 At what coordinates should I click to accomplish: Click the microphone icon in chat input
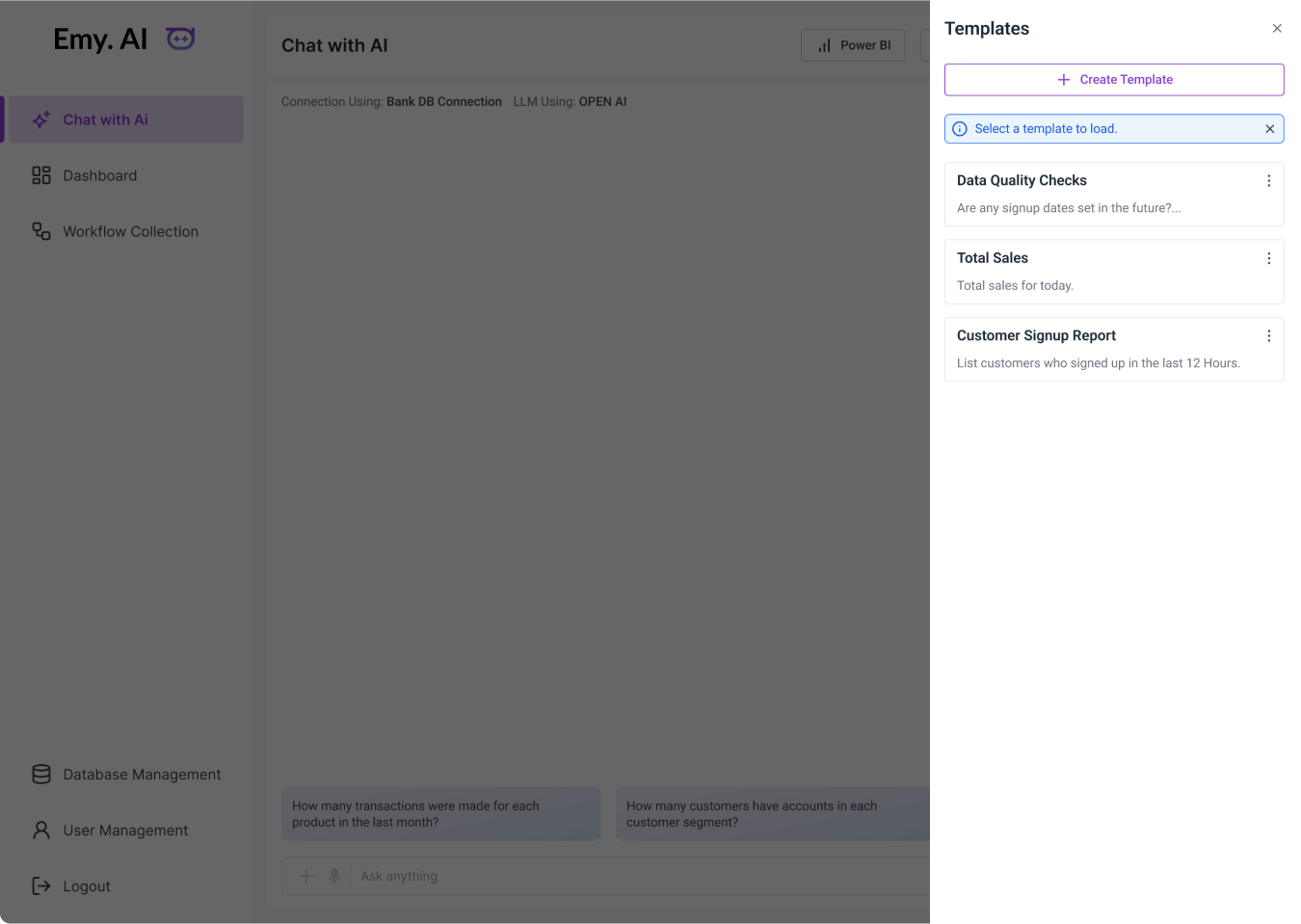[x=334, y=876]
